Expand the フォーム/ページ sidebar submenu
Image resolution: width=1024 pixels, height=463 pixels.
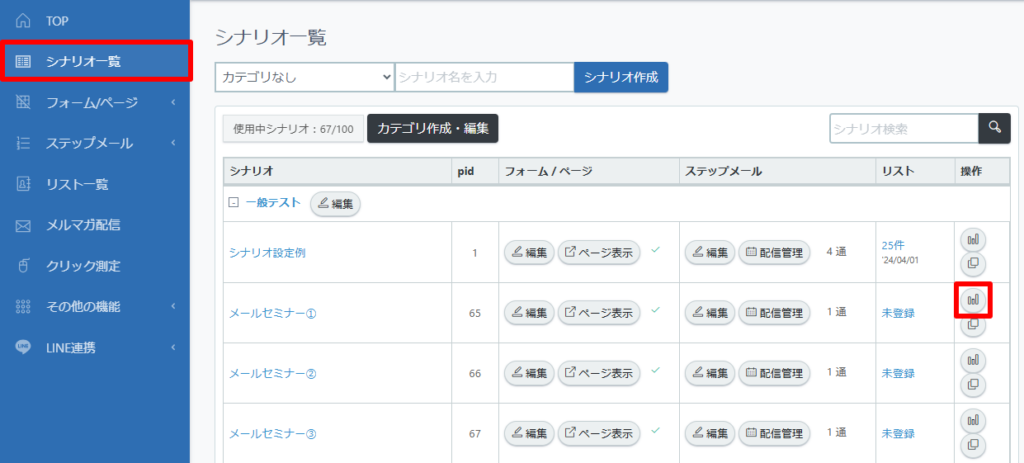[95, 103]
